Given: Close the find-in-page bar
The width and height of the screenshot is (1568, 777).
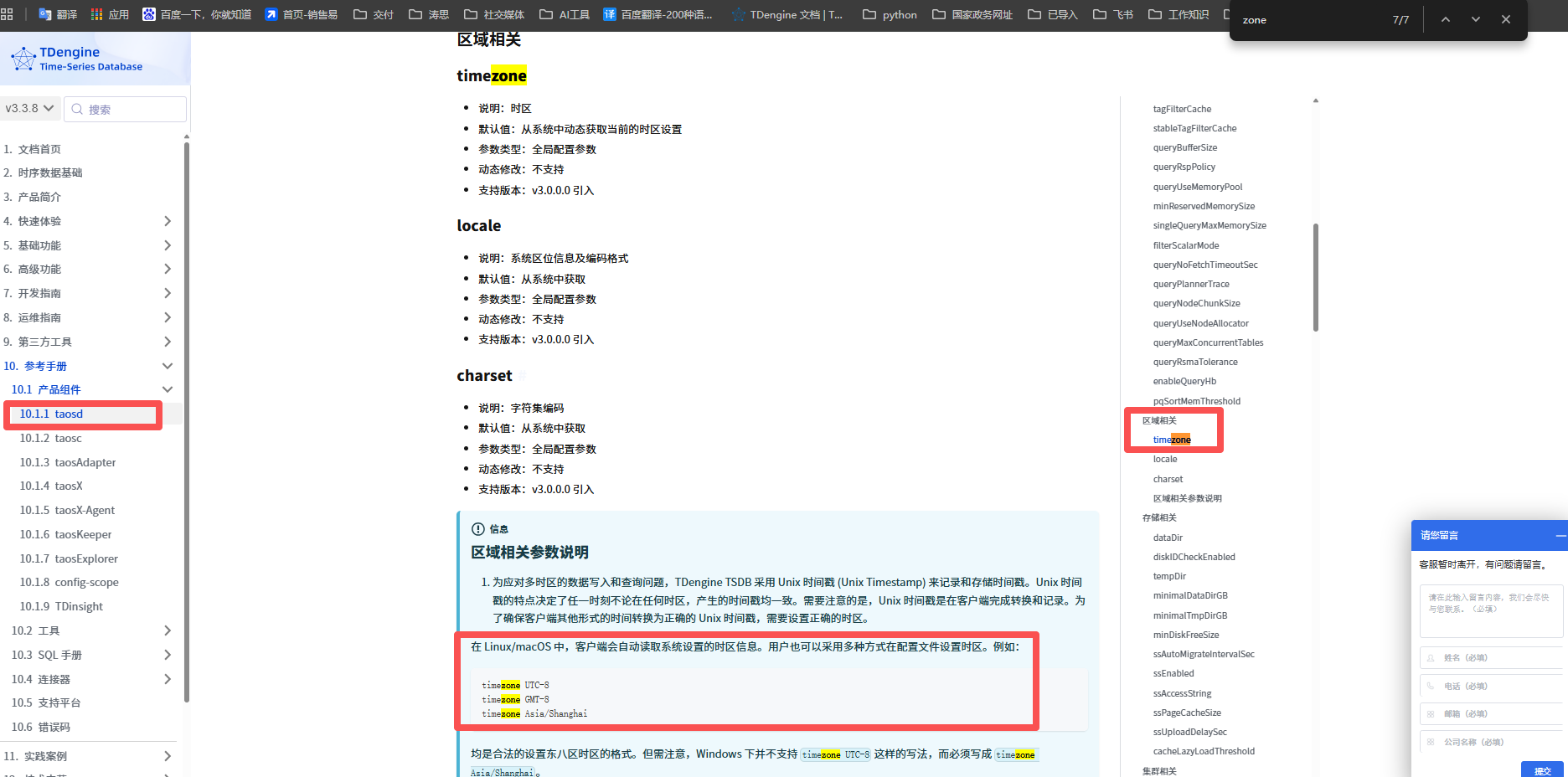Looking at the screenshot, I should coord(1505,19).
